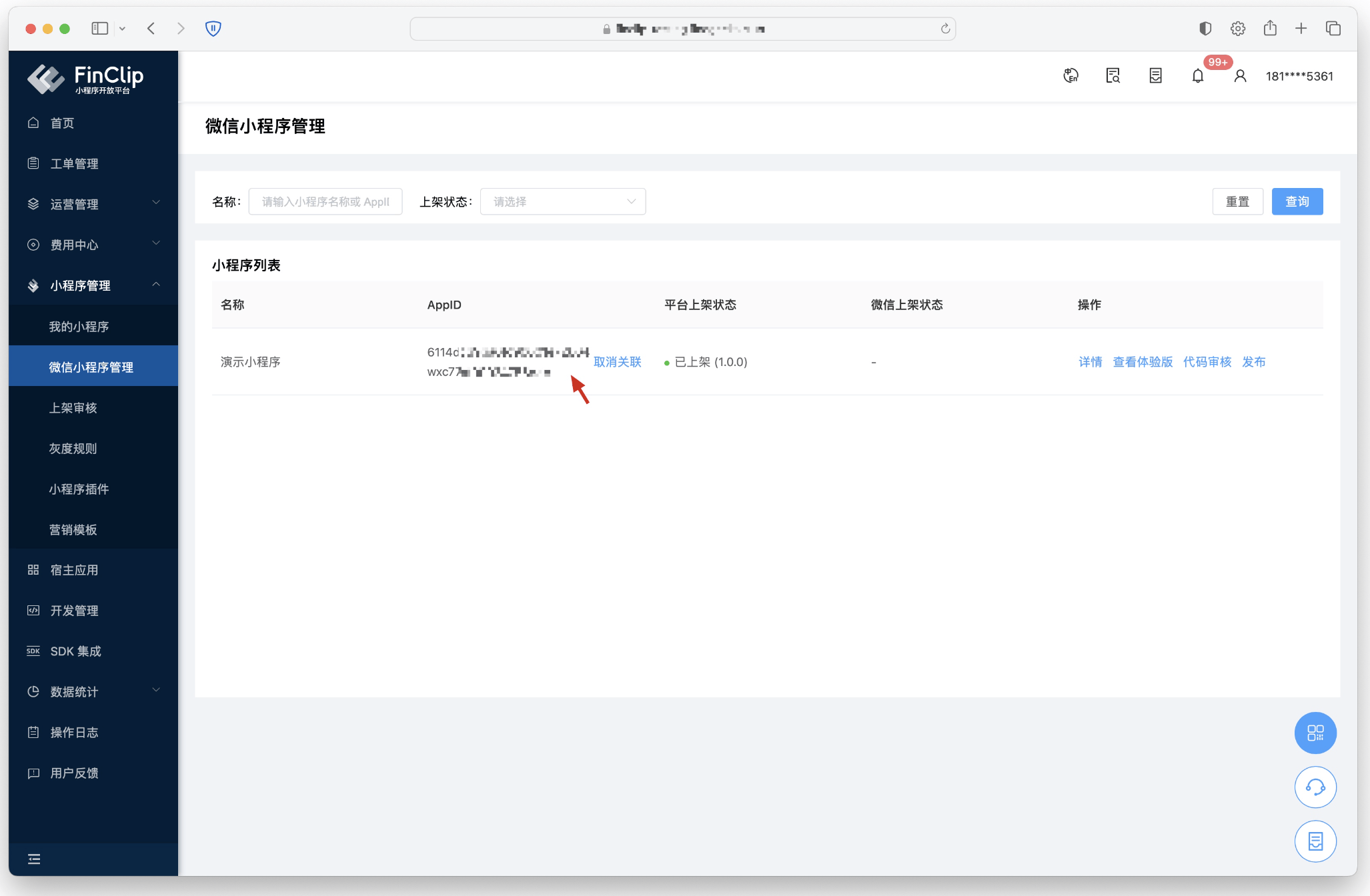This screenshot has height=896, width=1370.
Task: Click the user avatar icon
Action: pos(1240,75)
